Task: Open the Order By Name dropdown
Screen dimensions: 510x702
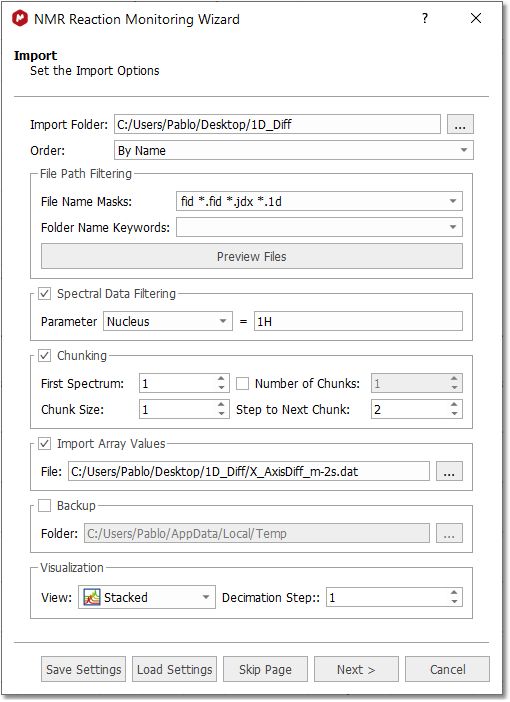Action: 294,150
